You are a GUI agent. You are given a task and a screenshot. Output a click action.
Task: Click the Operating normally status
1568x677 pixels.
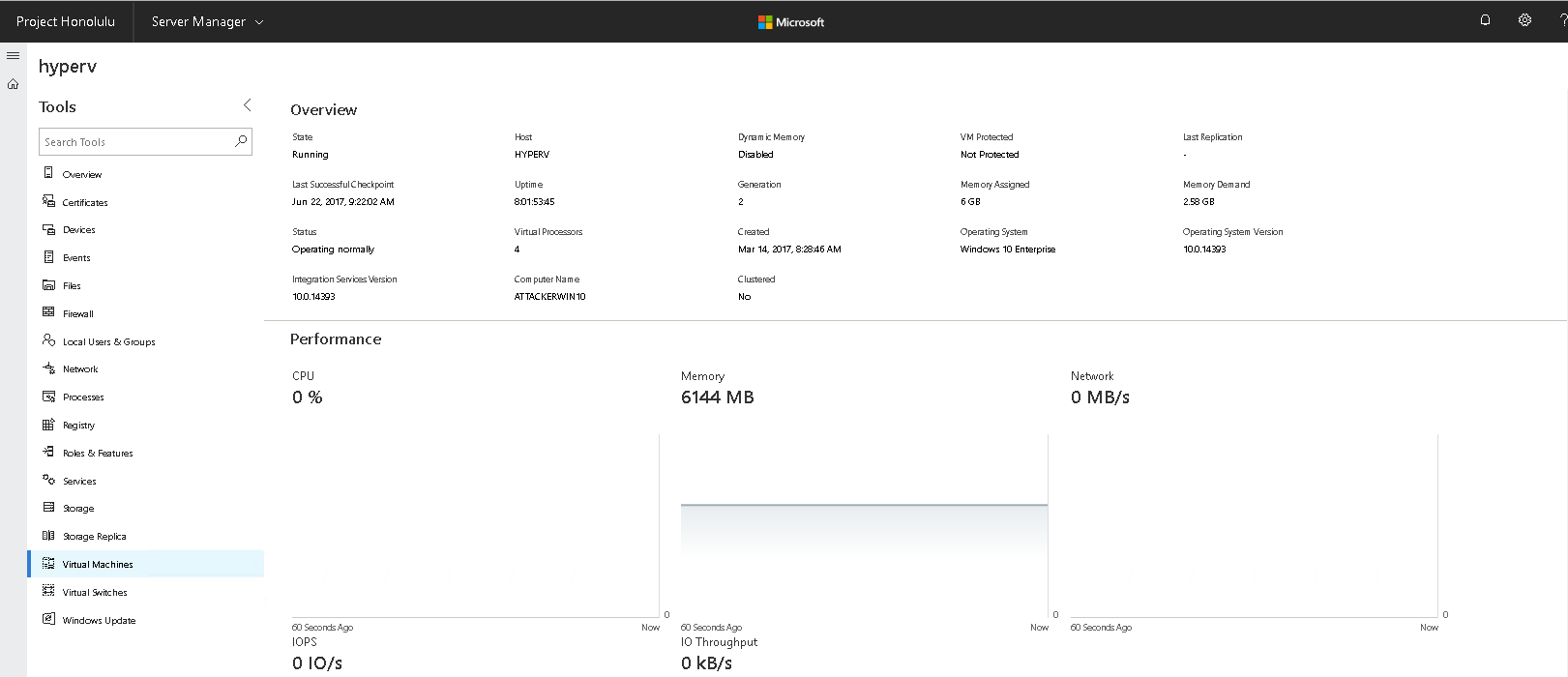point(333,250)
